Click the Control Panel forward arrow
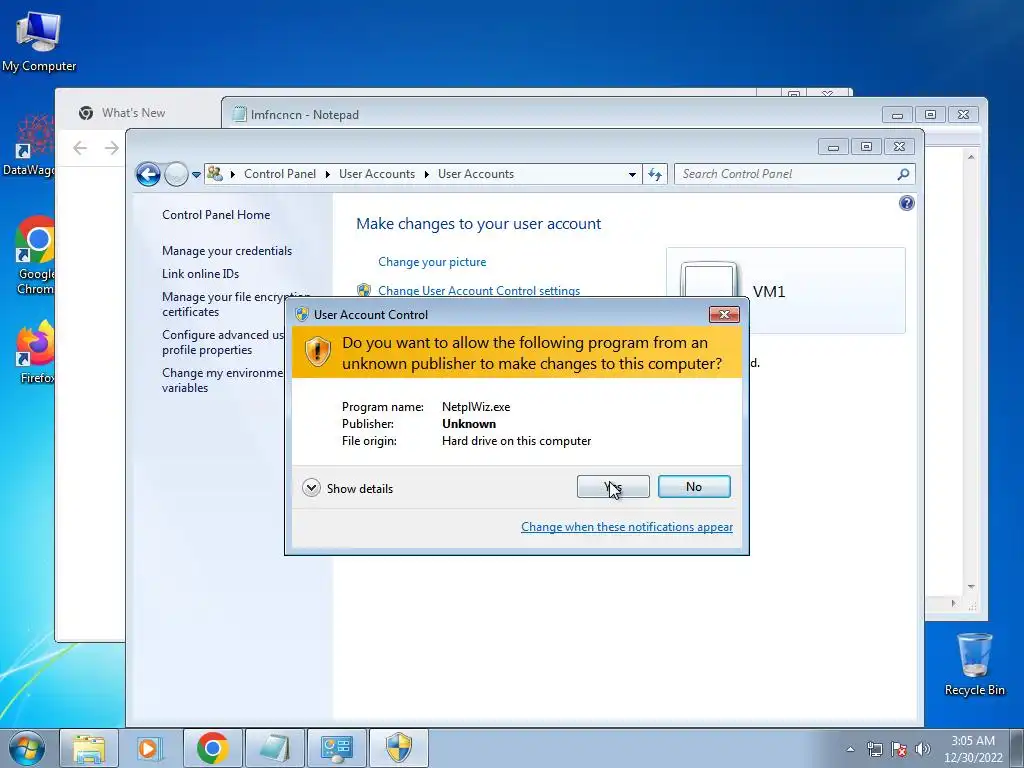This screenshot has height=768, width=1024. [176, 174]
